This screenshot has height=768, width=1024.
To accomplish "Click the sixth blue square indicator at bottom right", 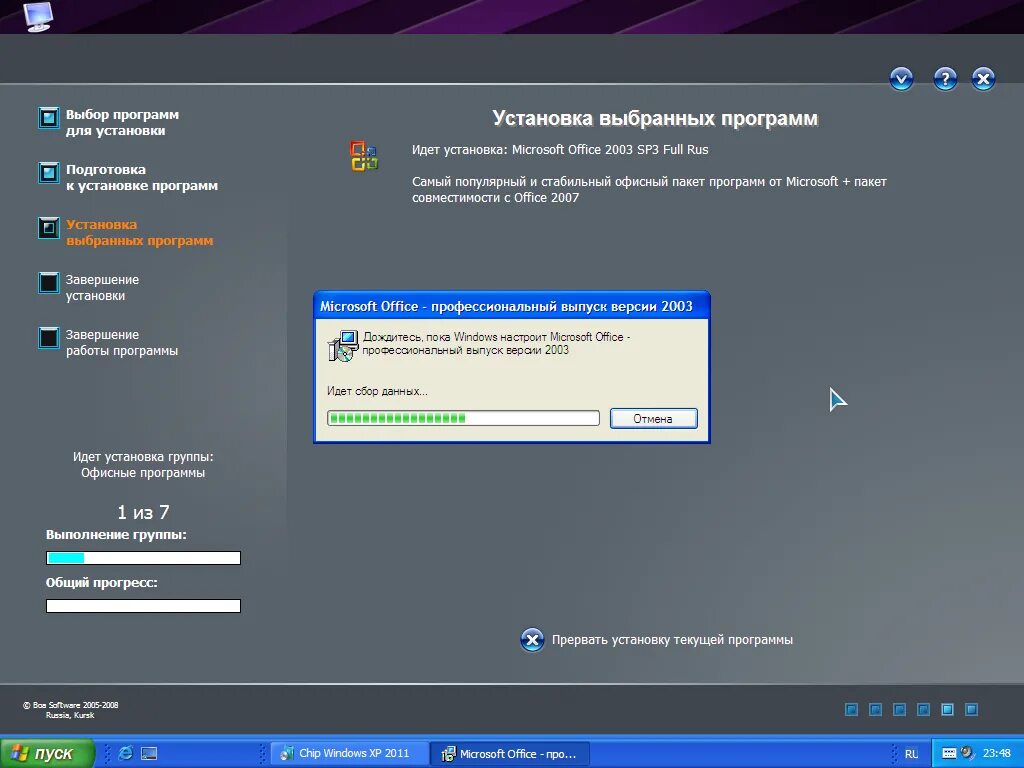I will [971, 709].
